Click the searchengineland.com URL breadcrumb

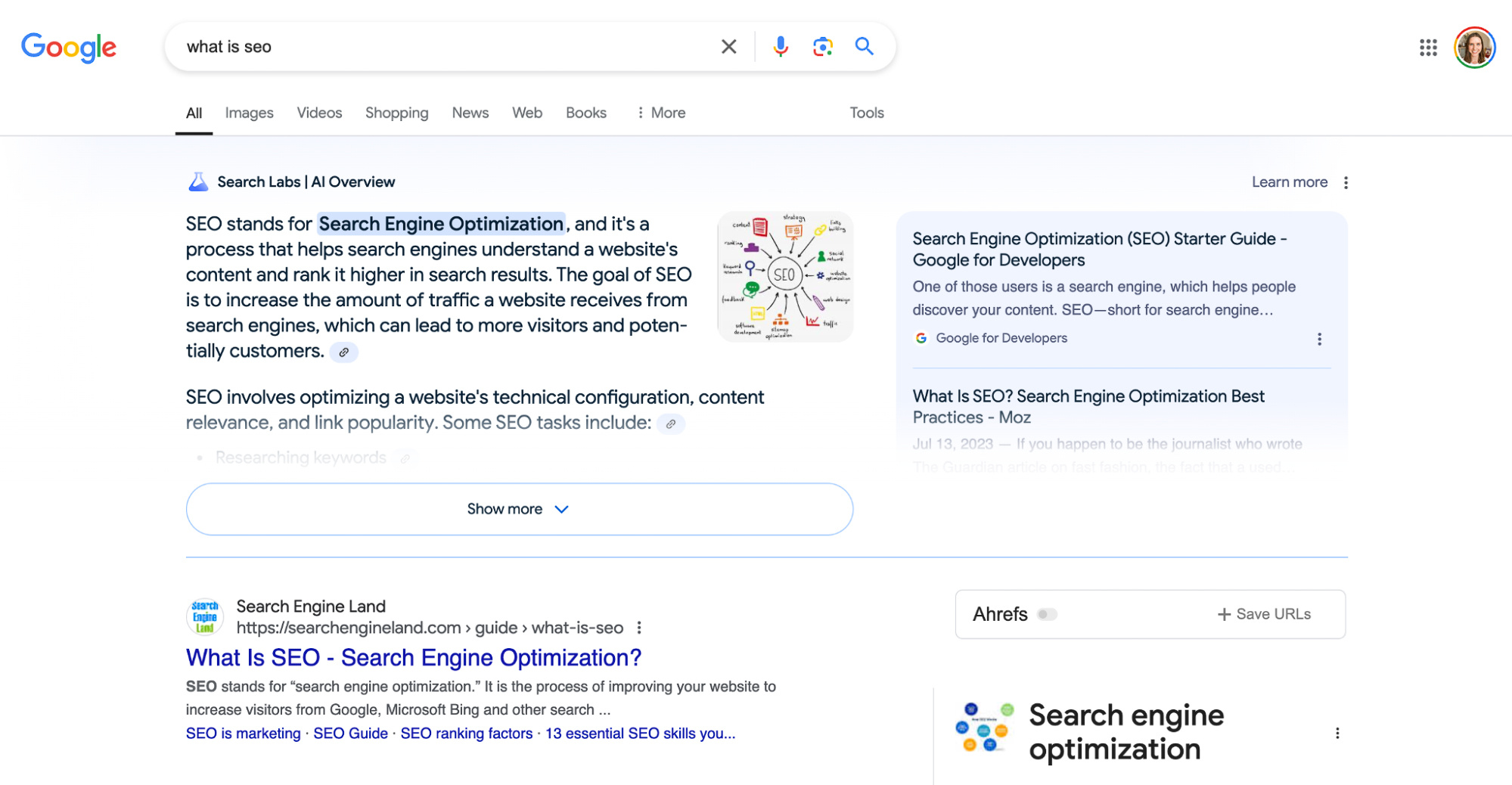430,628
